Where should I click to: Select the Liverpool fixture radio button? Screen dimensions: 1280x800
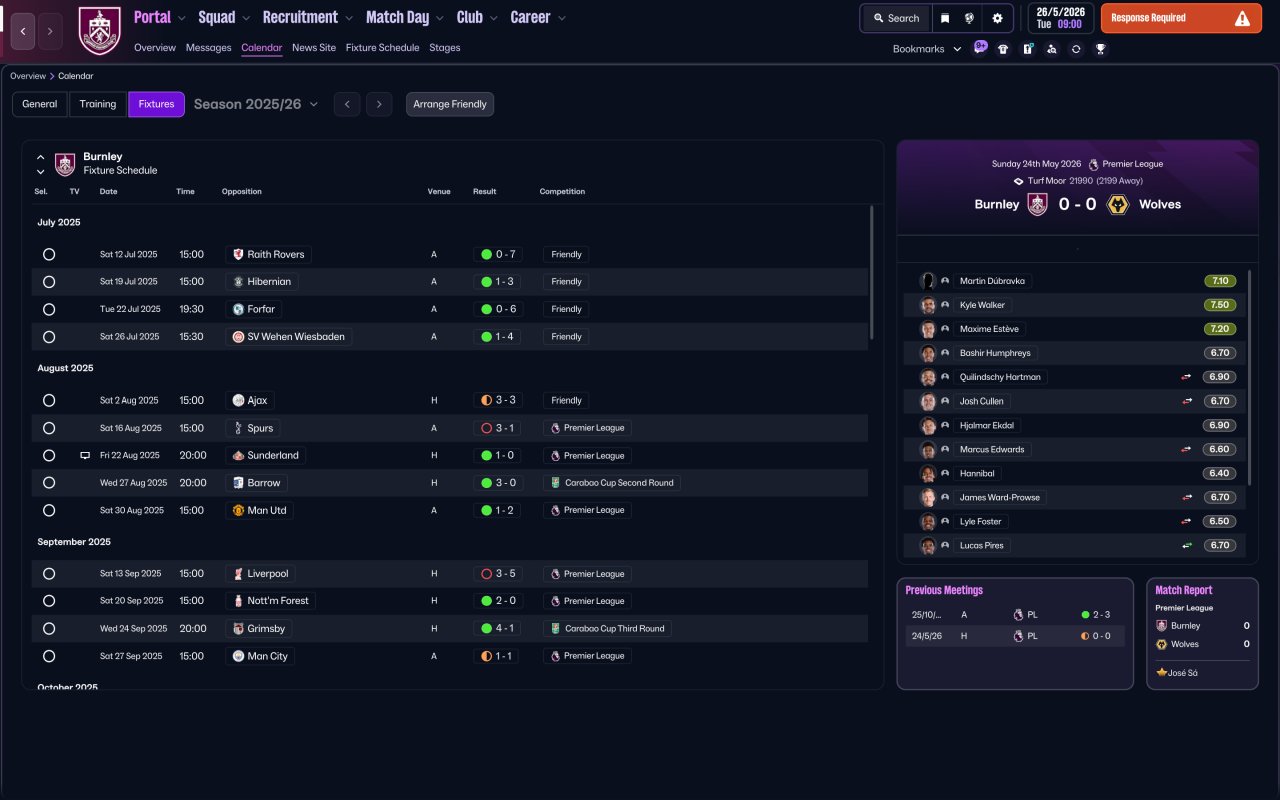[49, 574]
